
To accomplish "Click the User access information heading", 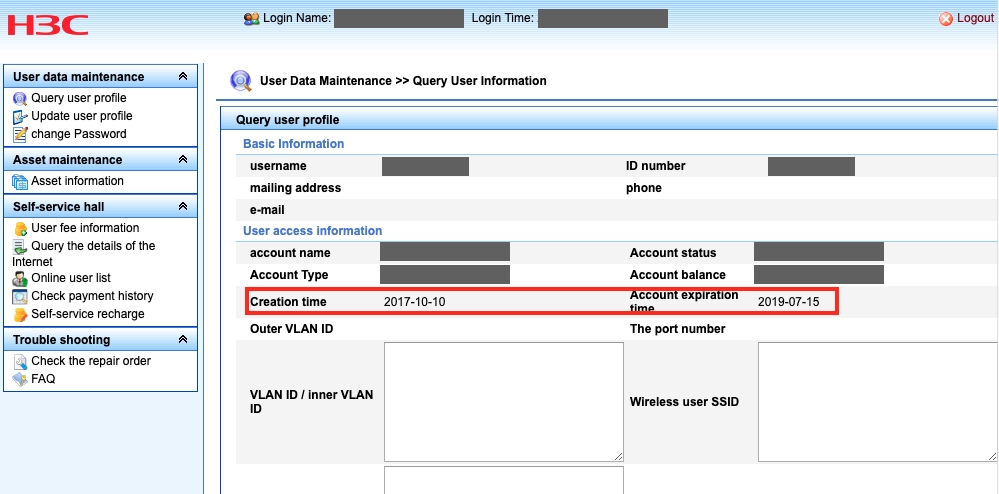I will coord(313,231).
